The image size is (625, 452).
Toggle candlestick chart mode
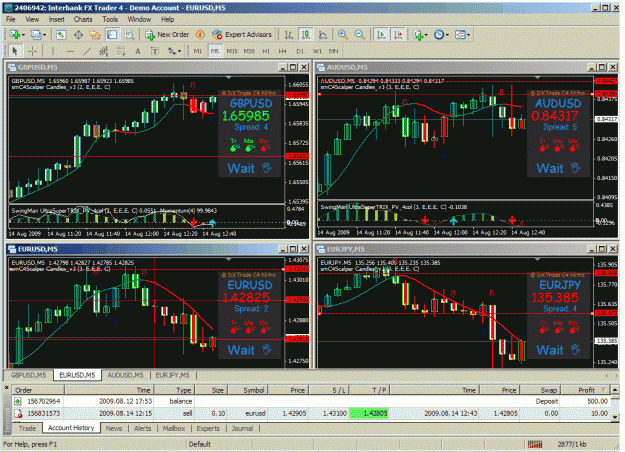(x=306, y=35)
